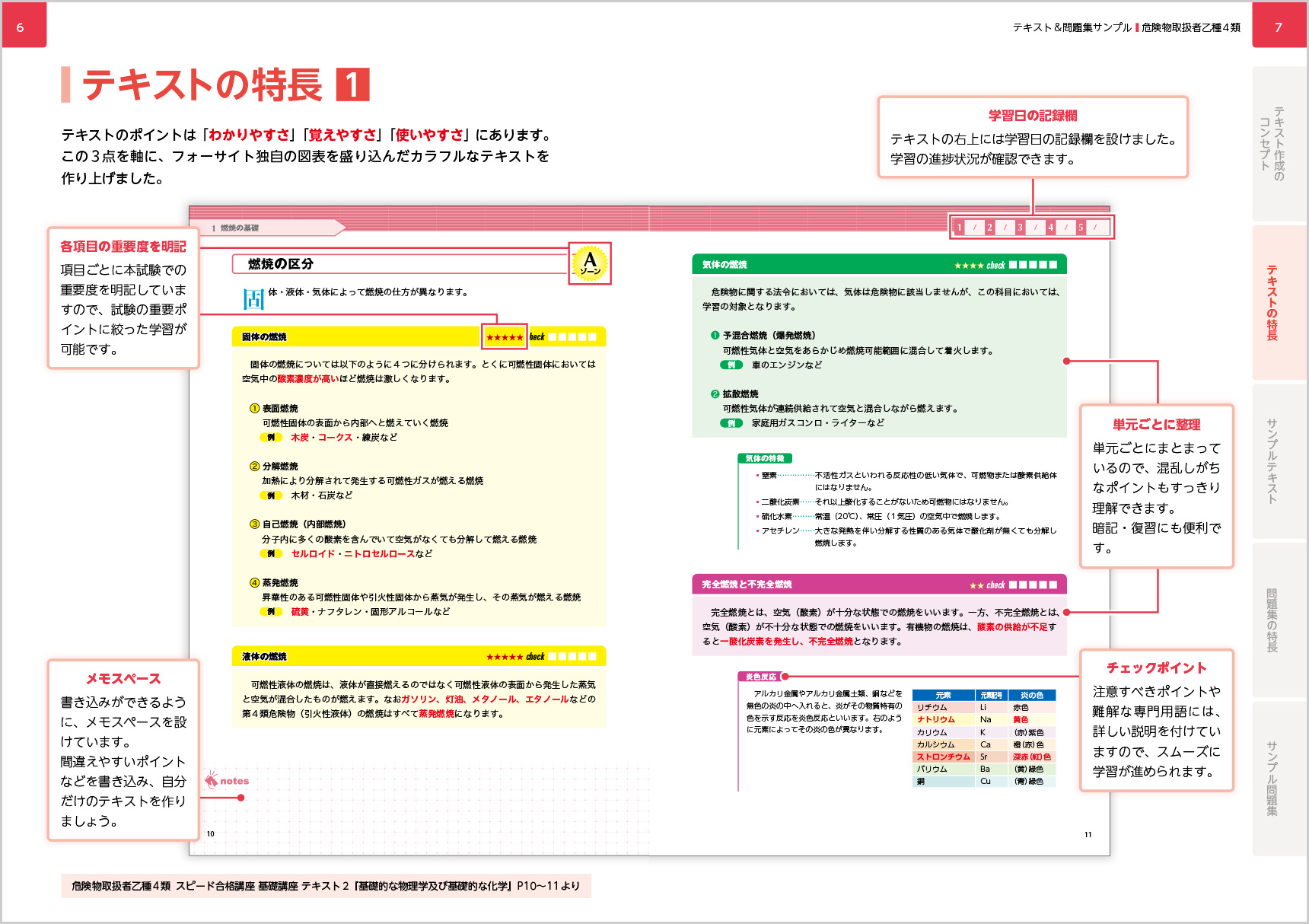This screenshot has width=1309, height=924.
Task: Click the メモスペース callout heading
Action: coord(123,679)
